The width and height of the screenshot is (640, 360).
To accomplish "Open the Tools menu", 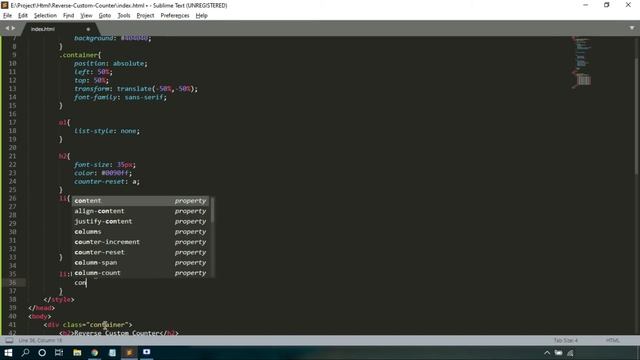I will [x=124, y=16].
